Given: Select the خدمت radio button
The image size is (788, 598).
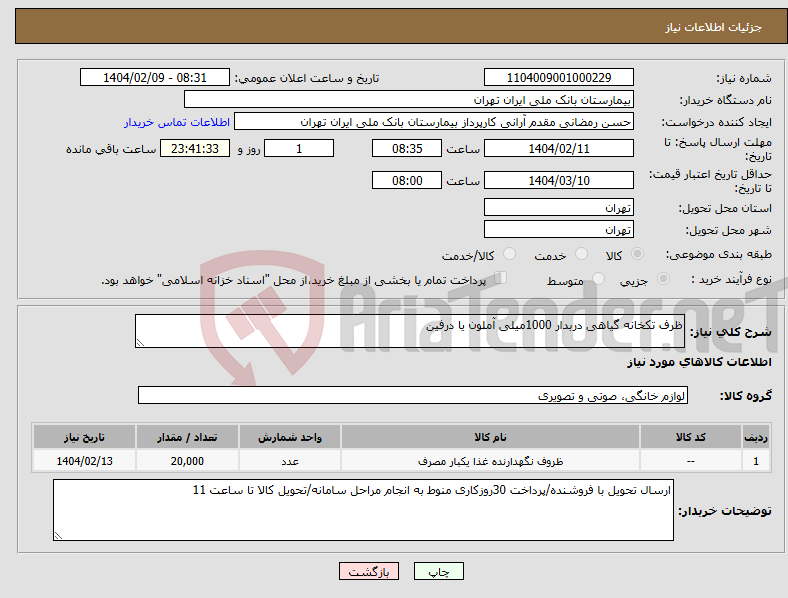Looking at the screenshot, I should tap(581, 254).
